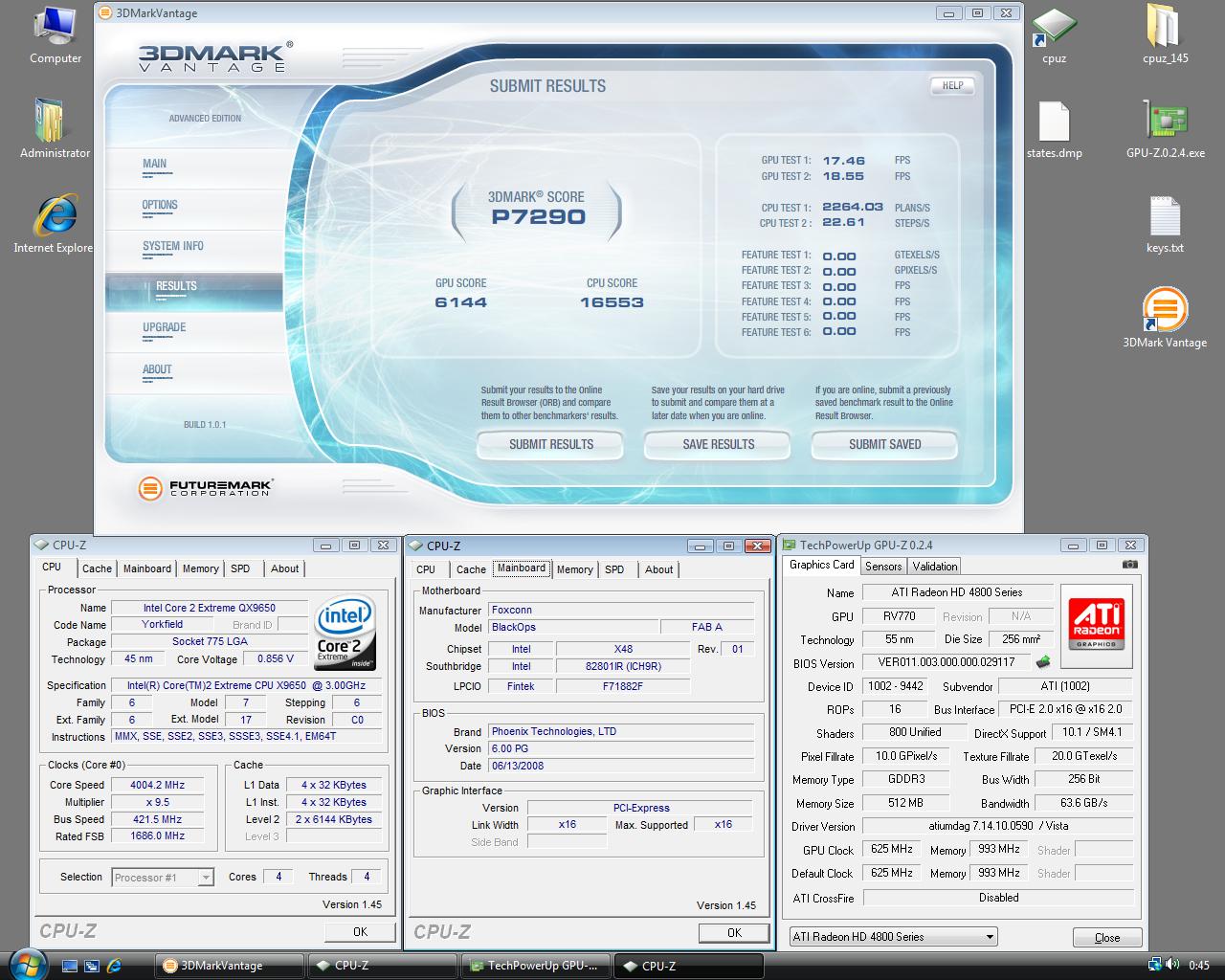
Task: Switch to Cache tab in left CPU-Z
Action: 97,568
